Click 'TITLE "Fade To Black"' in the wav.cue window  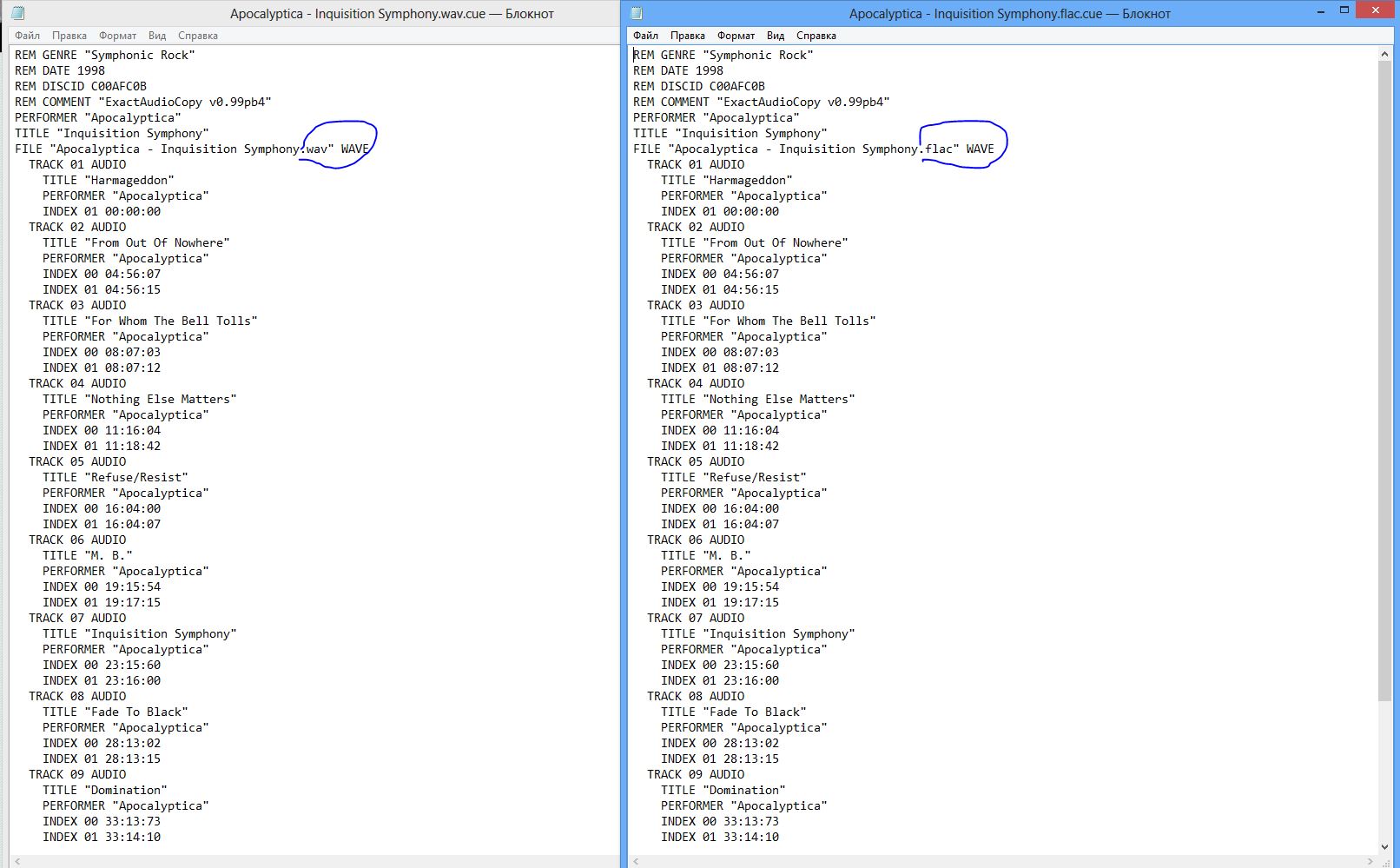[116, 712]
